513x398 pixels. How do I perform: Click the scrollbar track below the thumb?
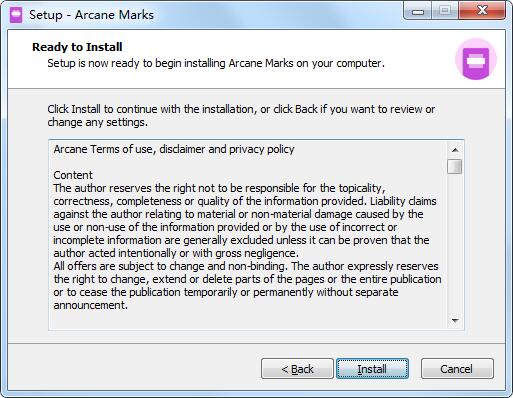[x=455, y=243]
